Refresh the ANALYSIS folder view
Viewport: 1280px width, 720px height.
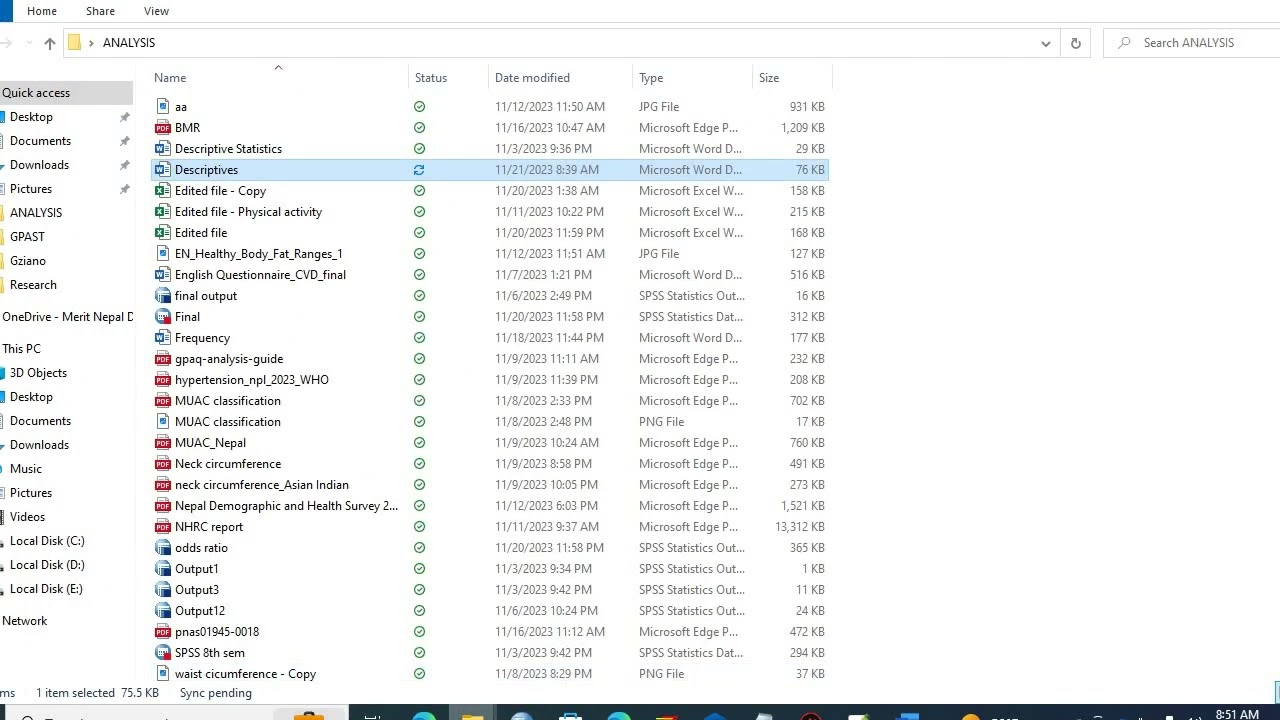[1075, 43]
